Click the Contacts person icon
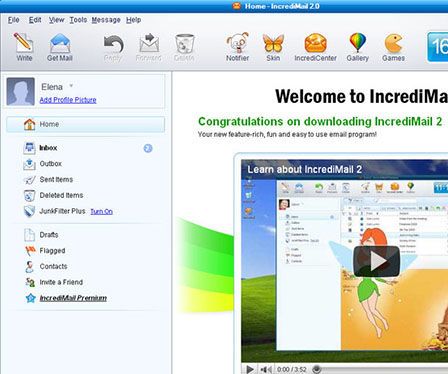 29,266
